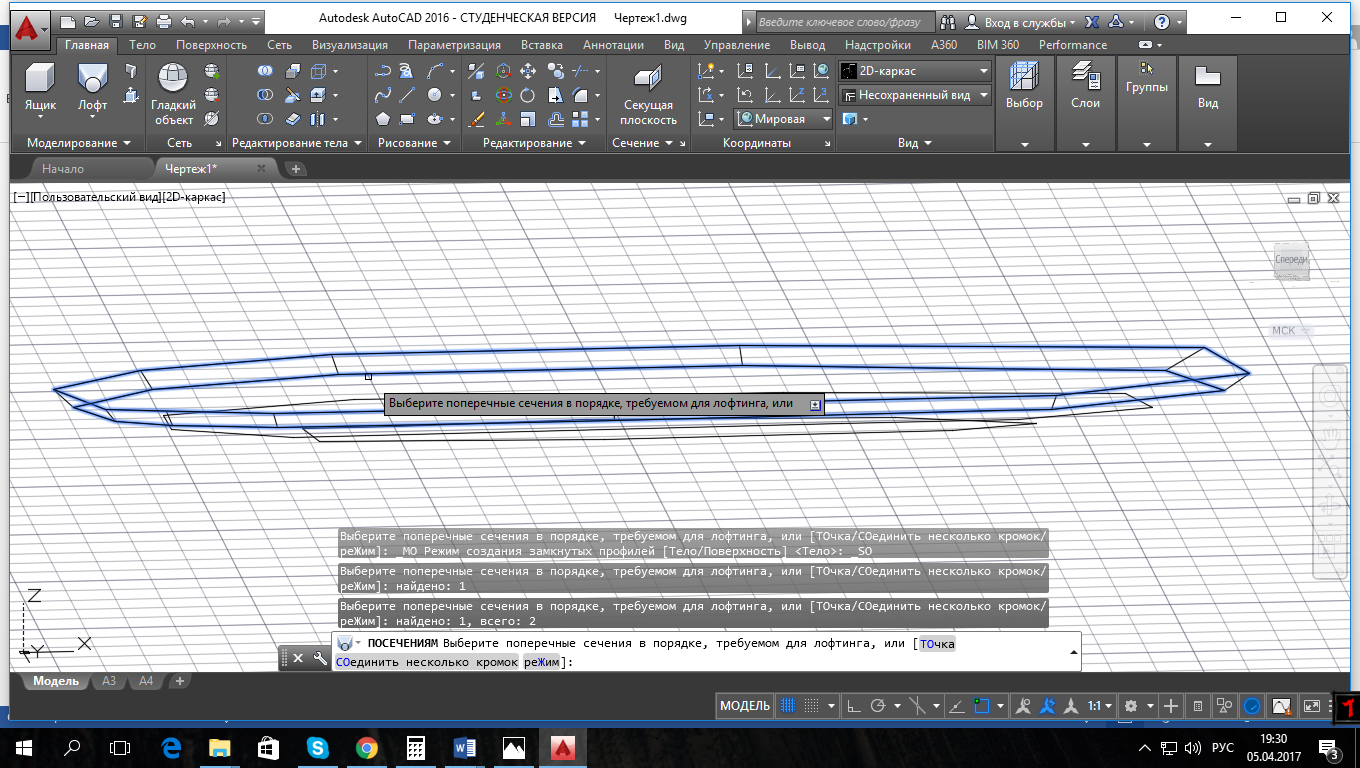Open Google Chrome from the taskbar
The image size is (1360, 768).
[366, 747]
